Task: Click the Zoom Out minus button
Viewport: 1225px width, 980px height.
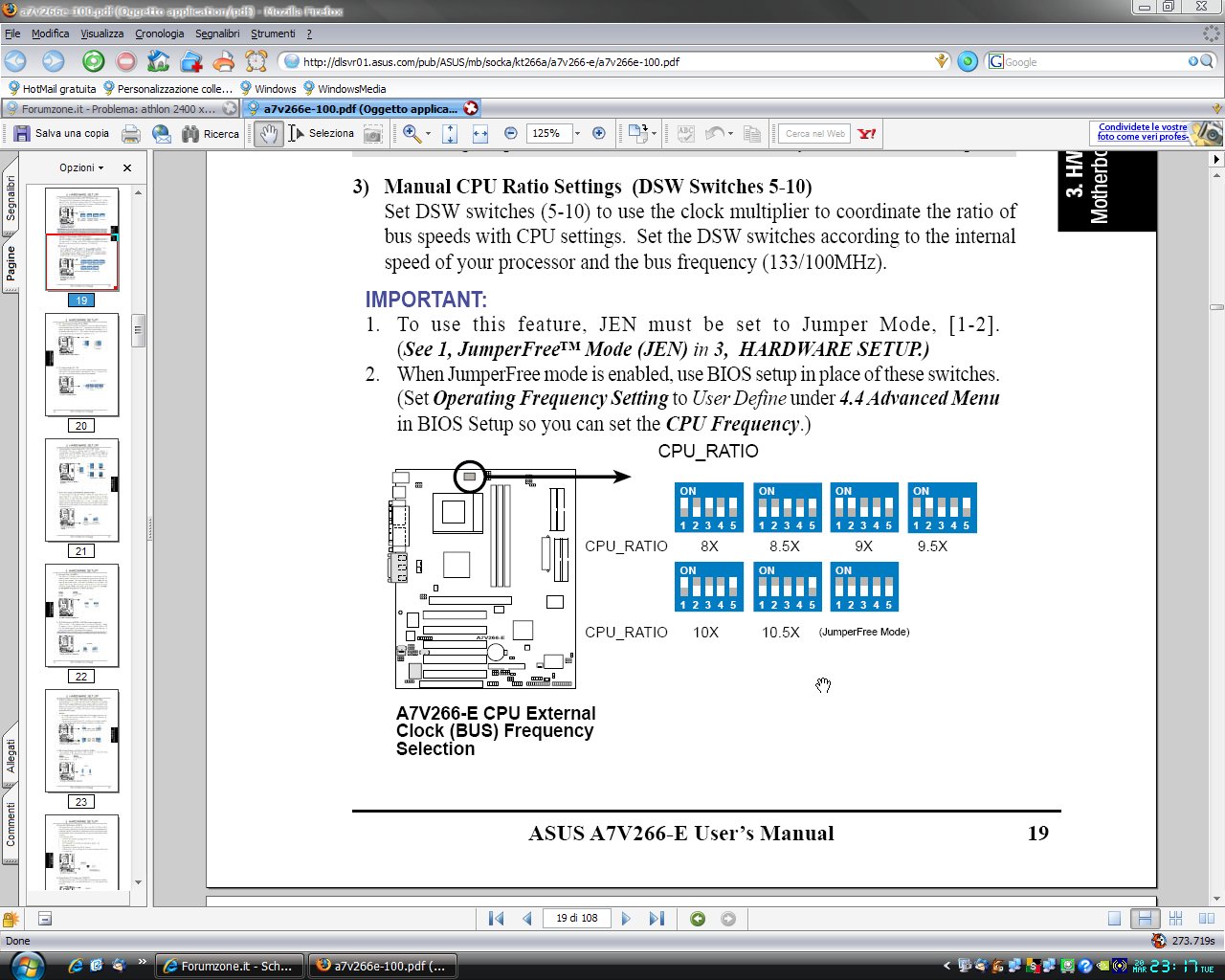Action: point(511,134)
